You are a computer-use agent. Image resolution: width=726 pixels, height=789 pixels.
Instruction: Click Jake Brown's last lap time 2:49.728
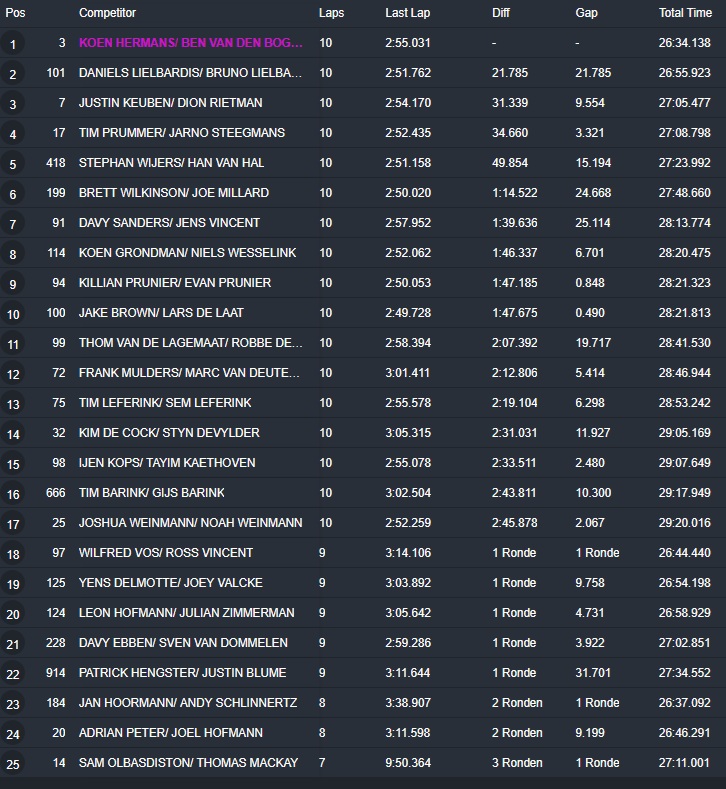(408, 313)
